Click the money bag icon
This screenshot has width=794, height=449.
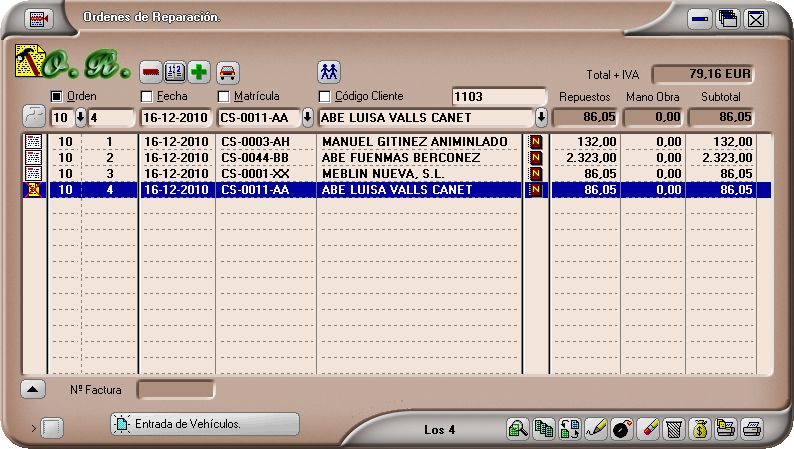coord(700,429)
